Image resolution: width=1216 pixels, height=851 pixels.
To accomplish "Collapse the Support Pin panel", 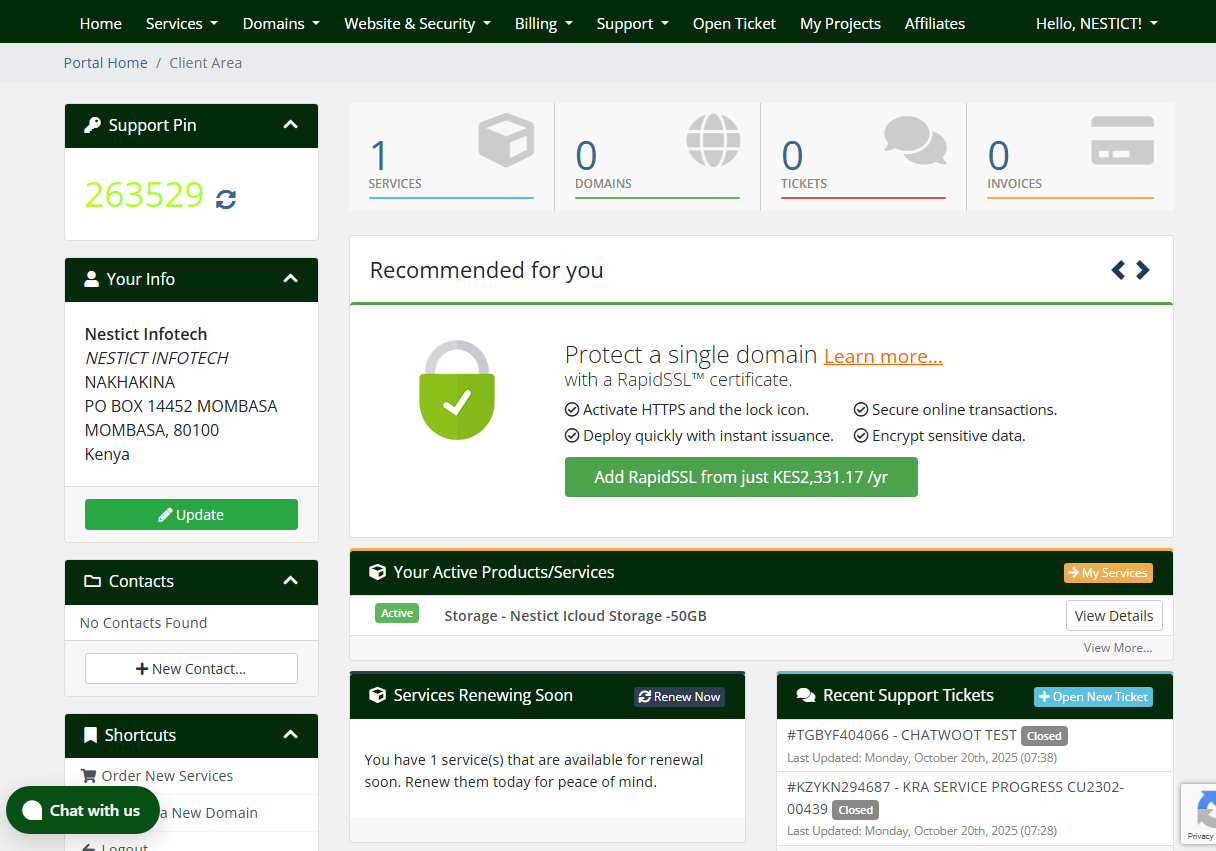I will pyautogui.click(x=290, y=125).
